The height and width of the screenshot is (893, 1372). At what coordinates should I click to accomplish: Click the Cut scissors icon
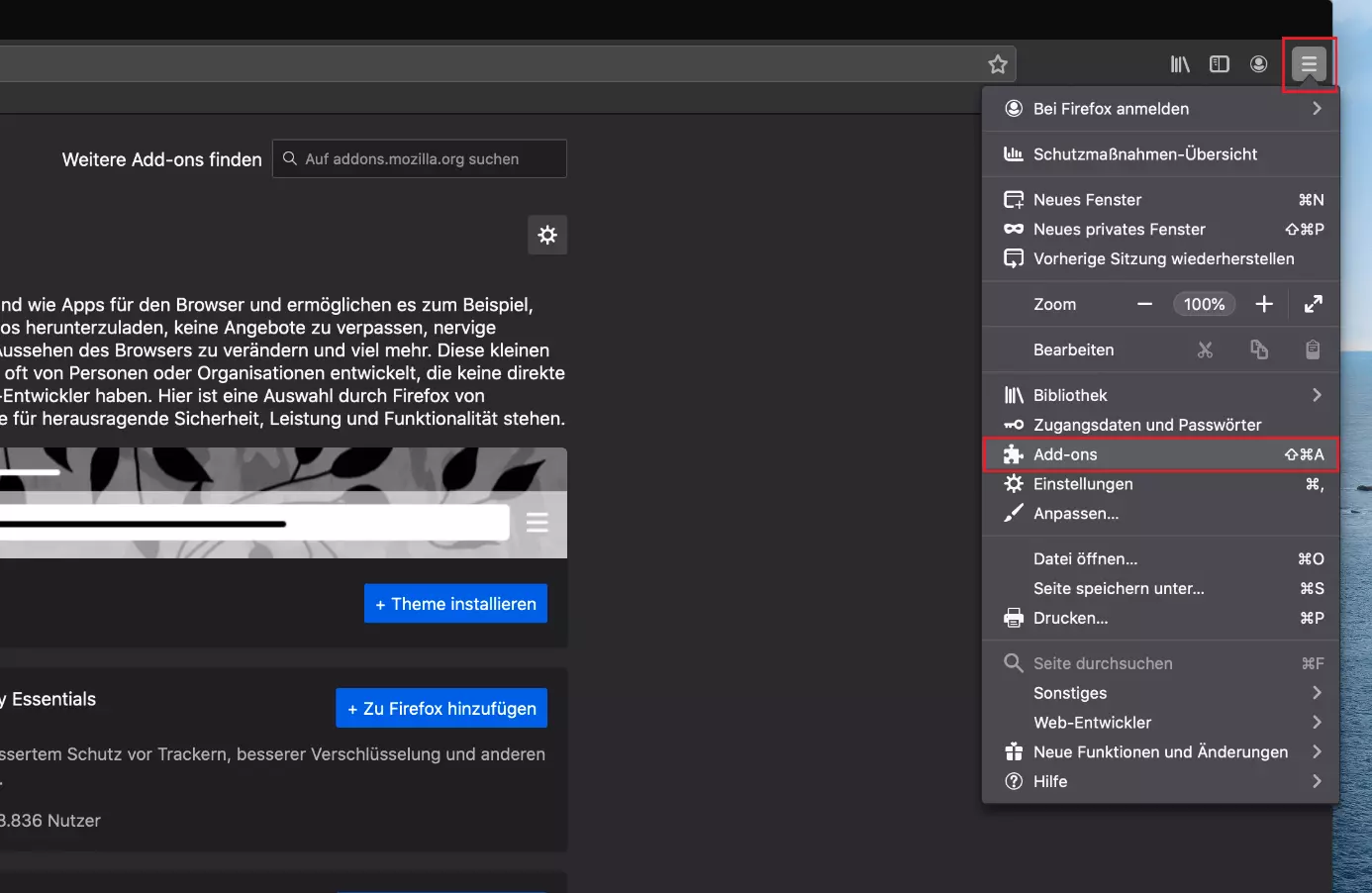click(1205, 349)
